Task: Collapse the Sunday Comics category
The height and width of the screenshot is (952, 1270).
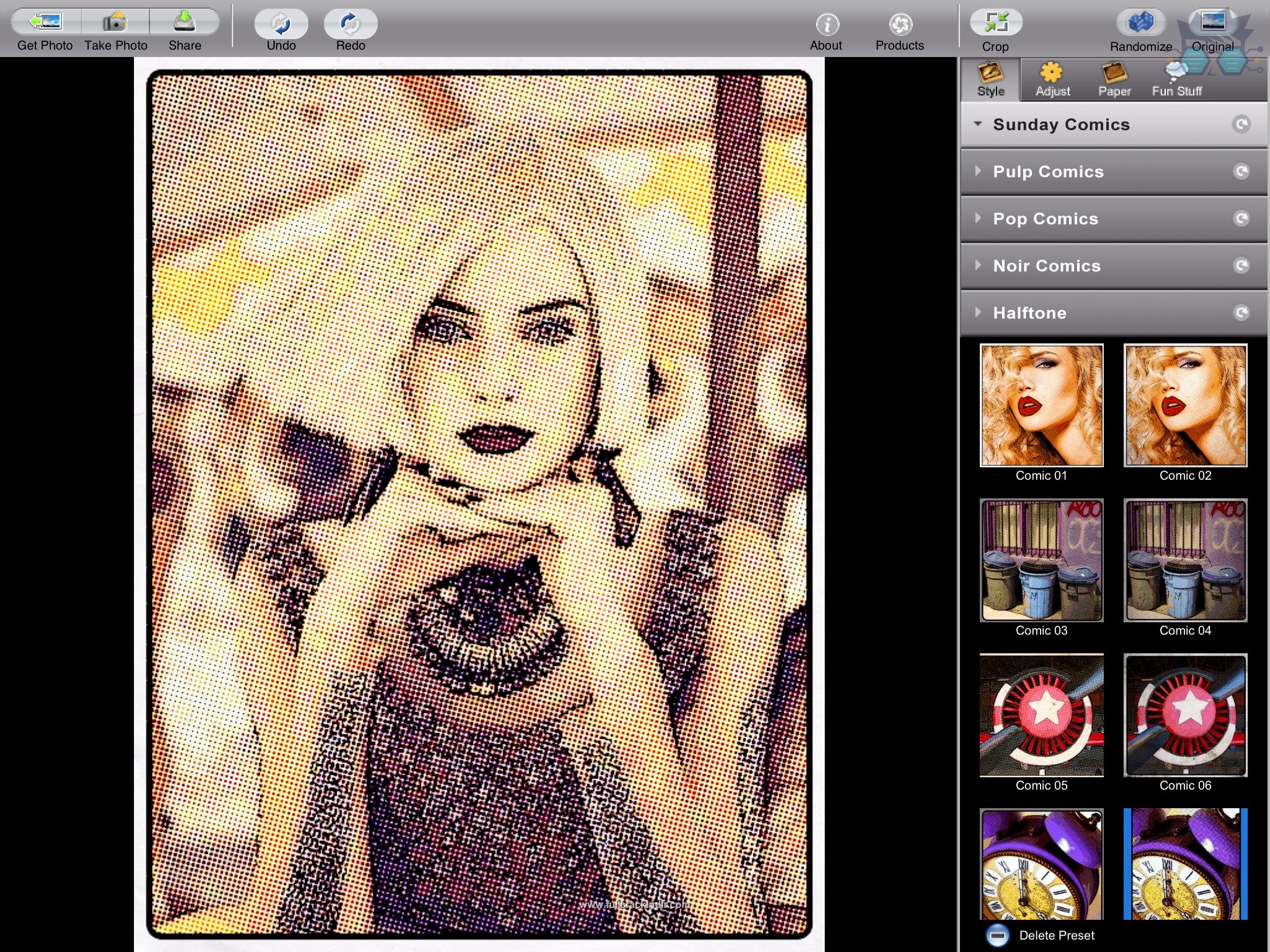Action: [x=1114, y=125]
